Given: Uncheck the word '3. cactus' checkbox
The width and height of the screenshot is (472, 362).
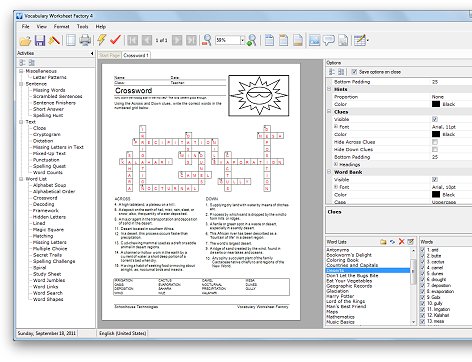Looking at the screenshot, I should (422, 262).
